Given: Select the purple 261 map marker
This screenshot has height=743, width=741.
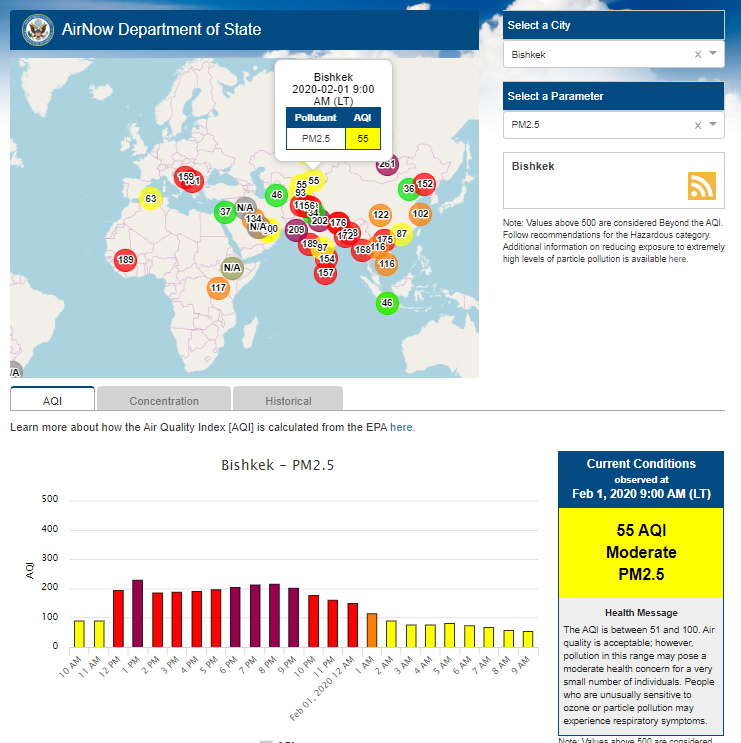Looking at the screenshot, I should (x=388, y=164).
